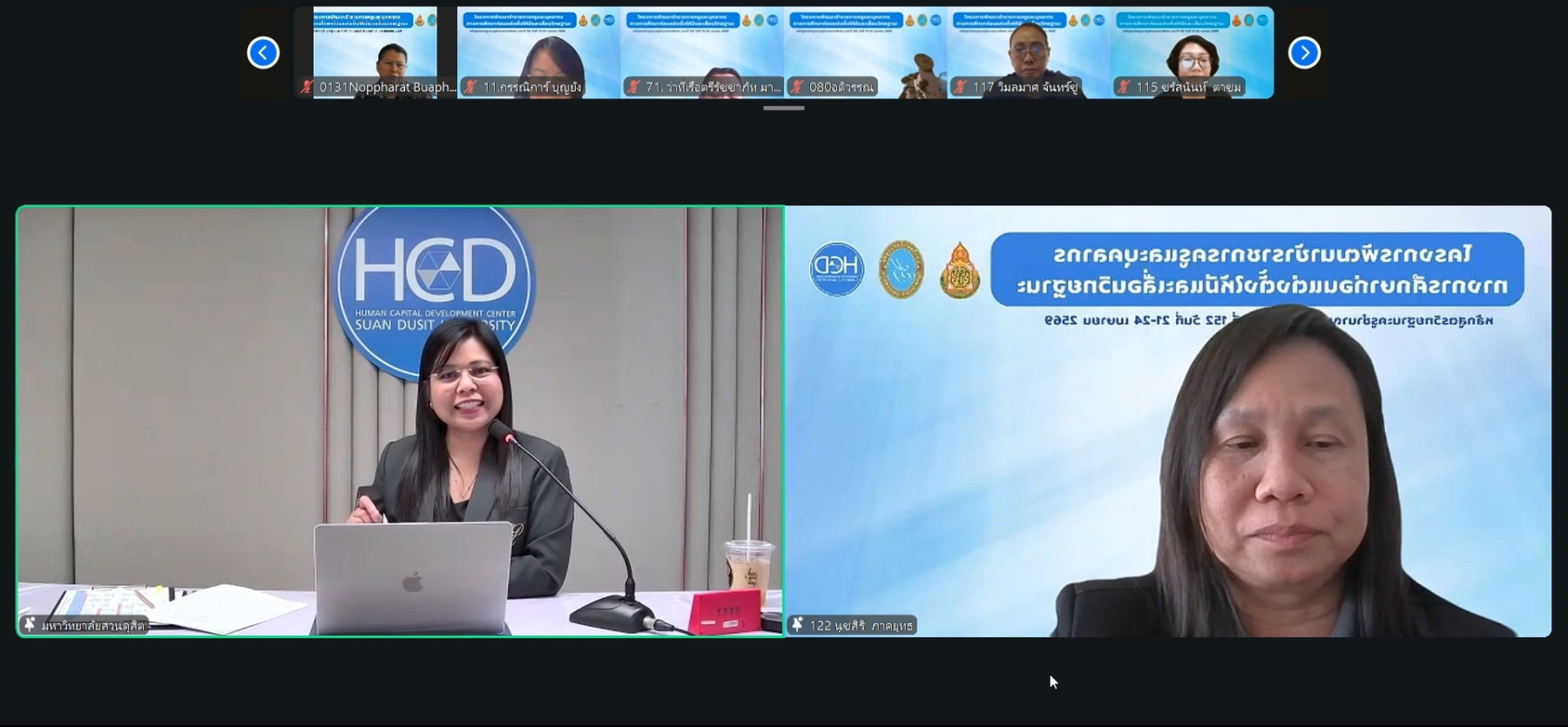This screenshot has height=727, width=1568.
Task: Click muted mic icon for participant 117
Action: [960, 87]
